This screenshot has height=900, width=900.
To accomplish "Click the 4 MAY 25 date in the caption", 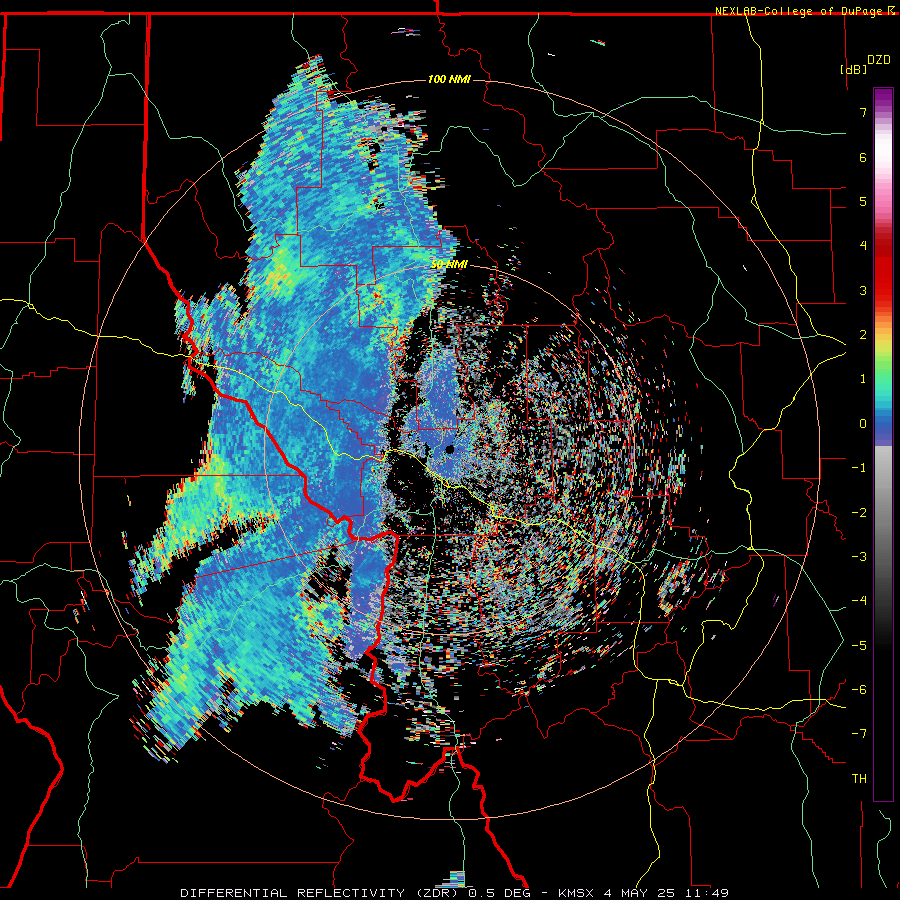I will (638, 893).
